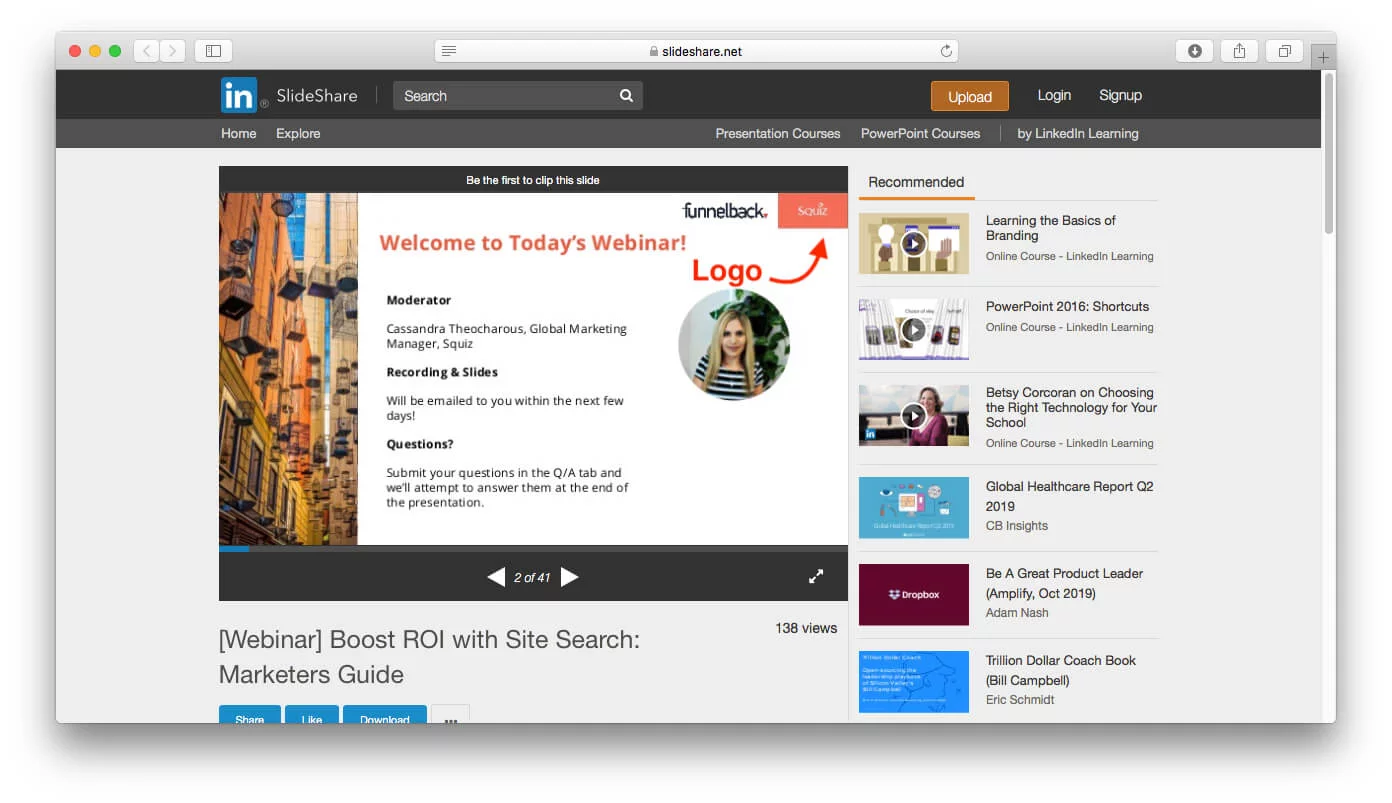1392x803 pixels.
Task: Click by LinkedIn Learning link
Action: 1078,133
